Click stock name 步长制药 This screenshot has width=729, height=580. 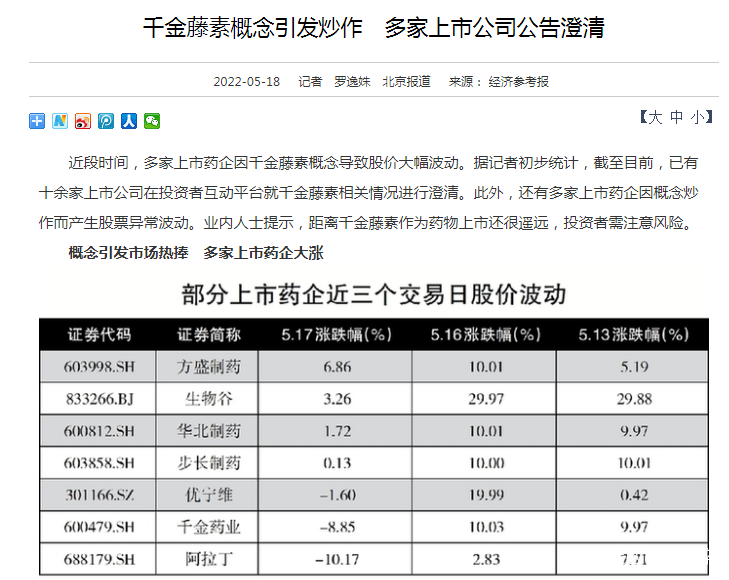[x=209, y=463]
